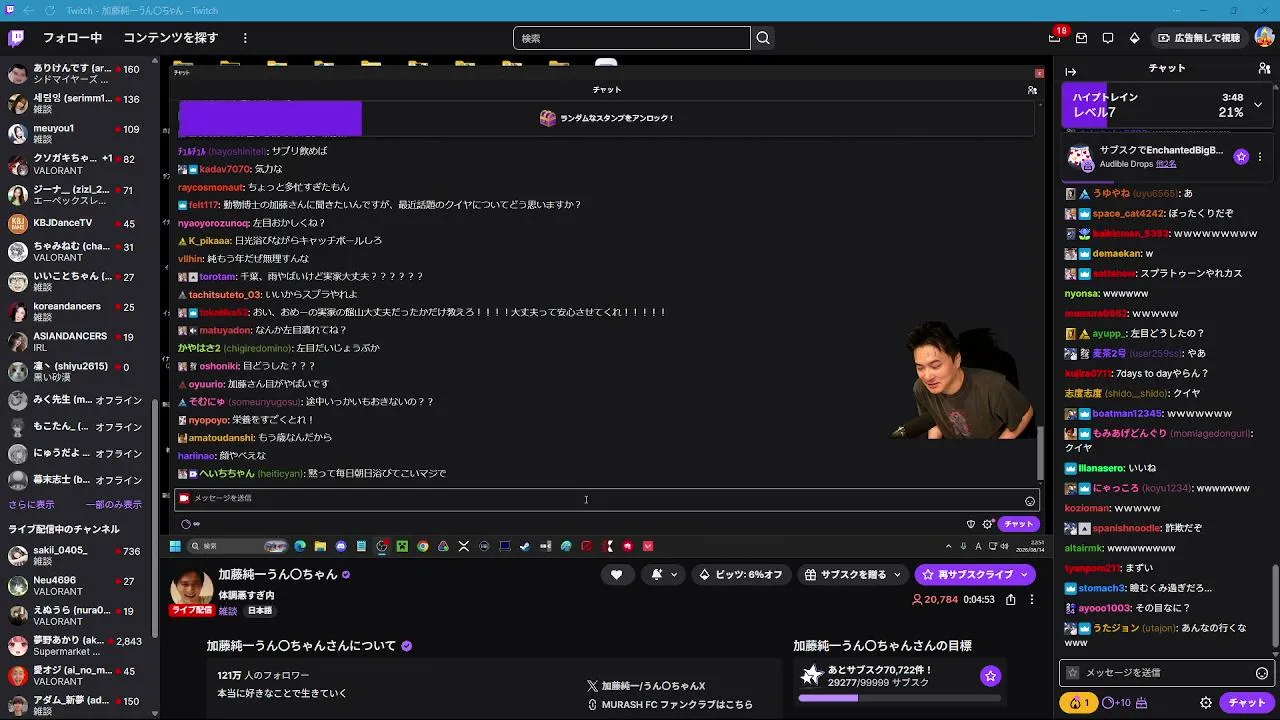This screenshot has height=720, width=1280.
Task: Click the heart follow button
Action: [x=616, y=574]
